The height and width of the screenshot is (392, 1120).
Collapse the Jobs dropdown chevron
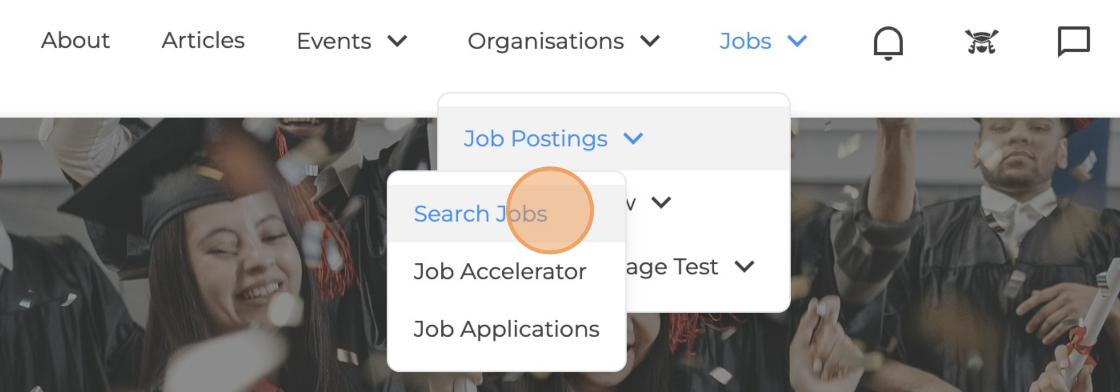coord(797,41)
